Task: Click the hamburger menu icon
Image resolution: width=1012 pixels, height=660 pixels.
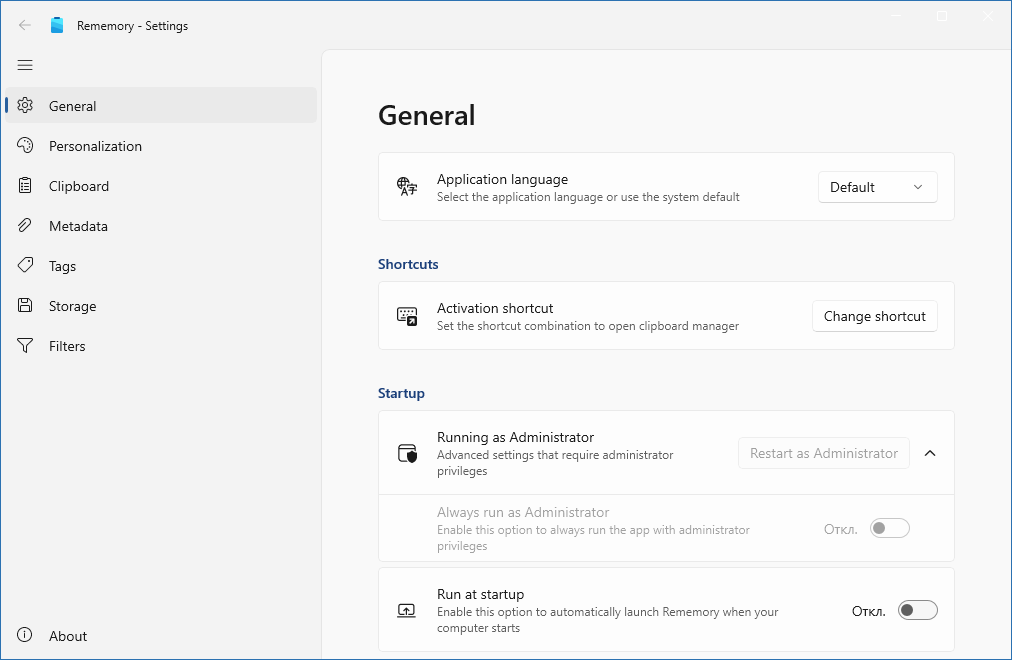Action: tap(25, 65)
